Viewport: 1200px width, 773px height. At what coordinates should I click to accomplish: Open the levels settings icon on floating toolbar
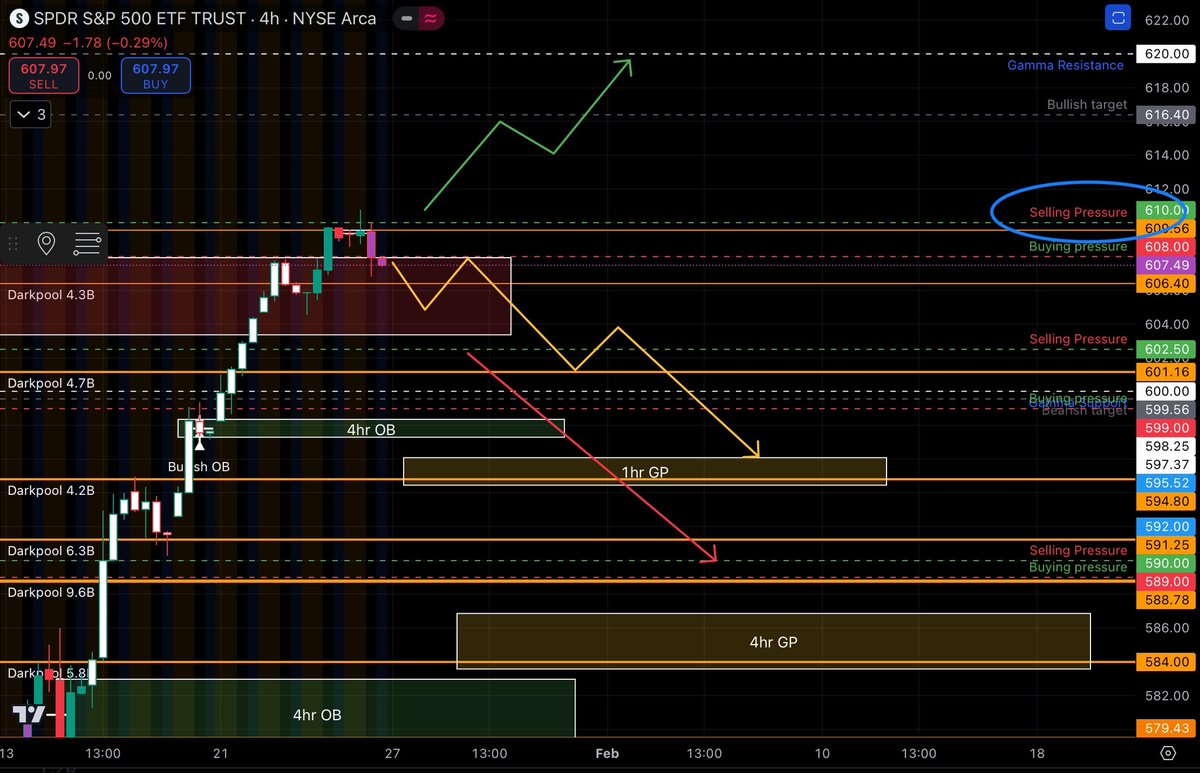coord(87,243)
